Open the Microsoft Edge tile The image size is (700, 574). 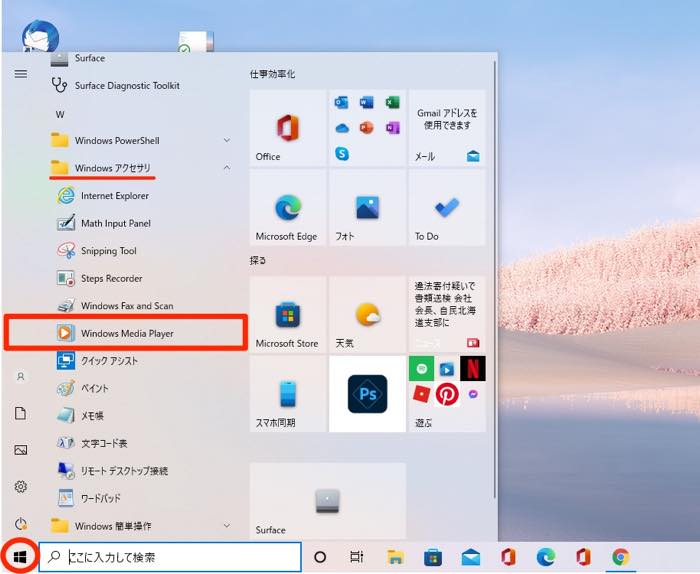[288, 208]
